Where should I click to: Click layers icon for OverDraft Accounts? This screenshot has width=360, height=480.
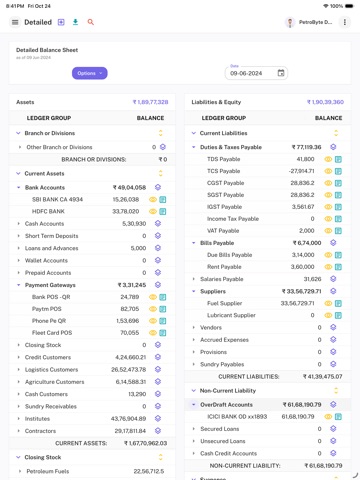[333, 405]
